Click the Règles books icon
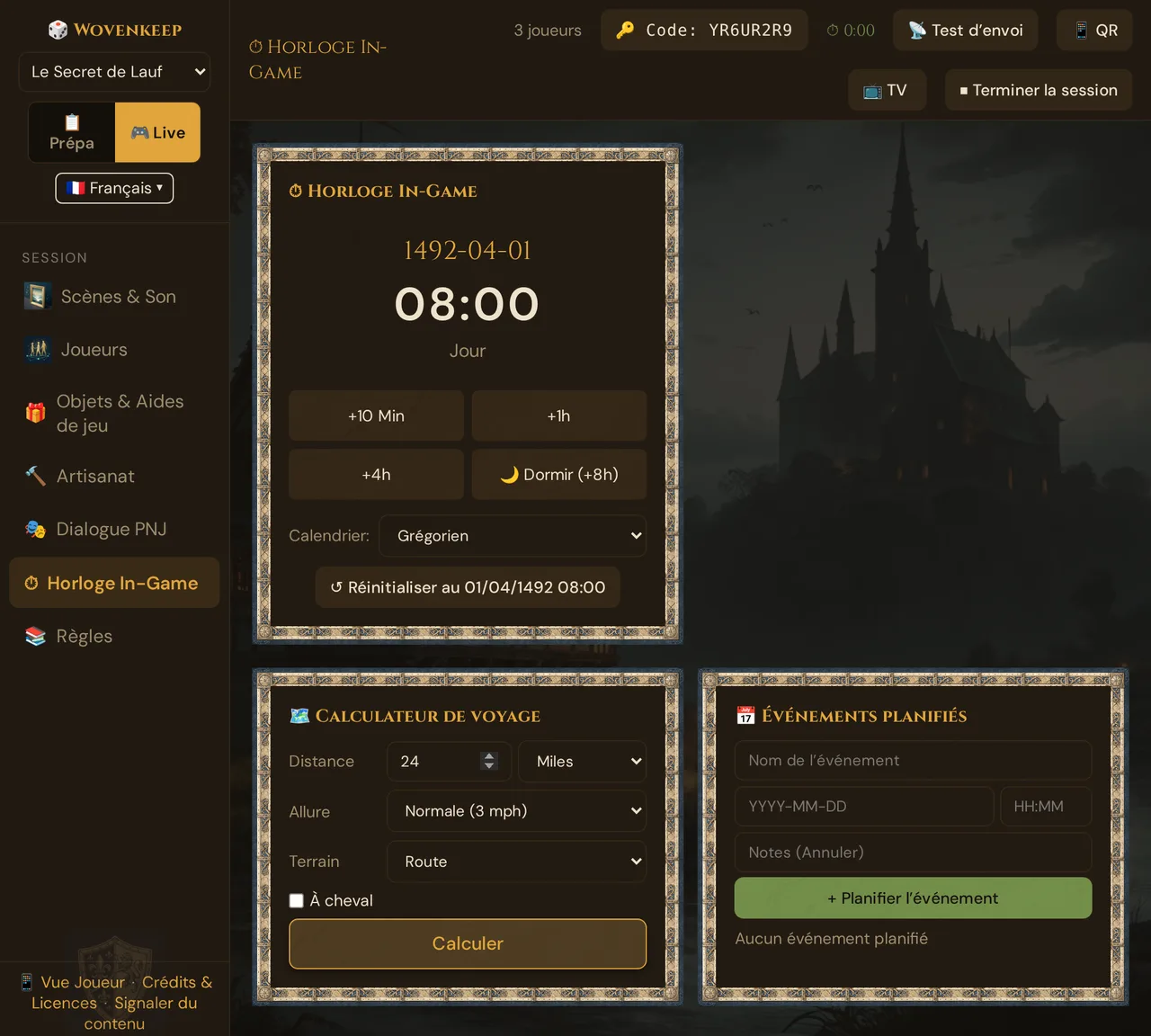1151x1036 pixels. pyautogui.click(x=35, y=636)
